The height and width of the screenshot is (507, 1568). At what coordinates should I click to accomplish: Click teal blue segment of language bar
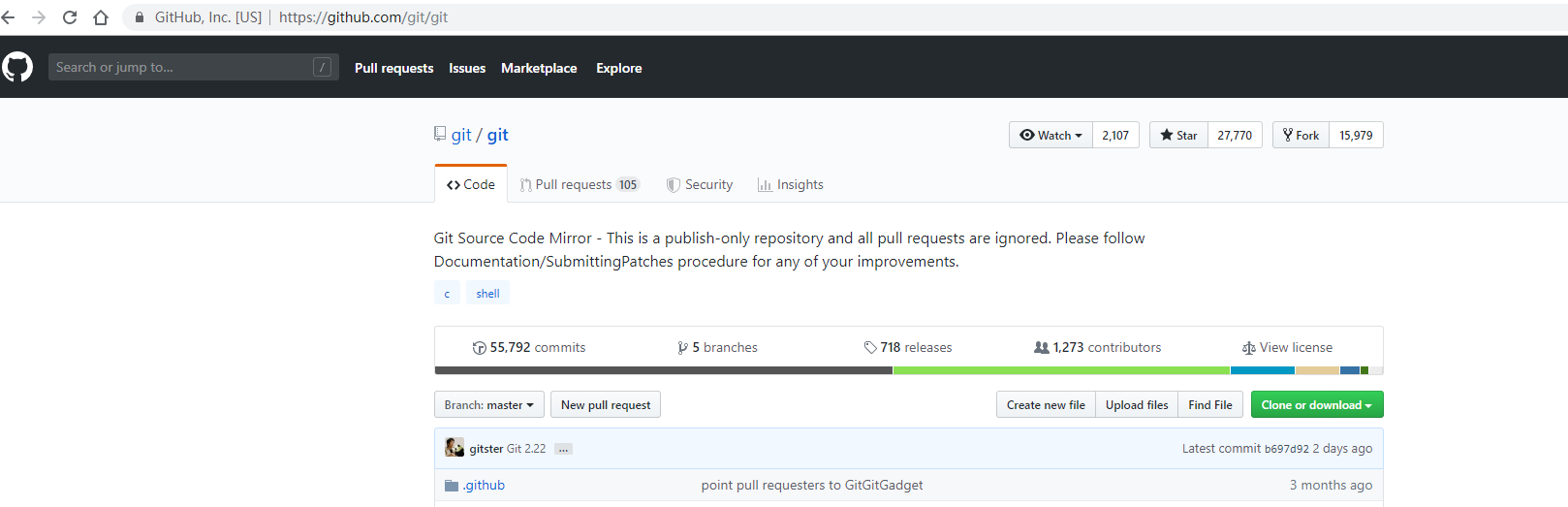1262,370
